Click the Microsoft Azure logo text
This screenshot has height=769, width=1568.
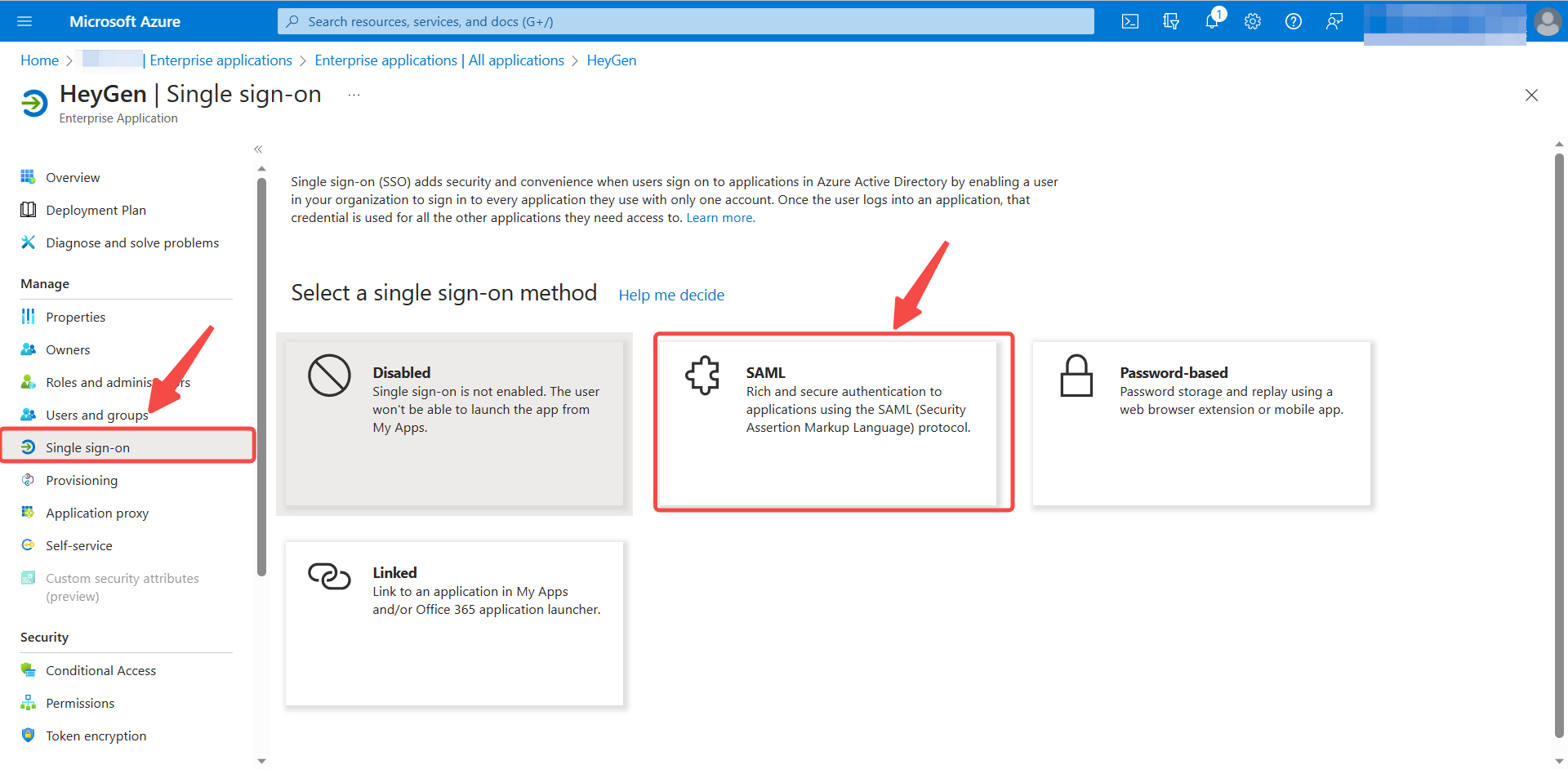(x=125, y=21)
